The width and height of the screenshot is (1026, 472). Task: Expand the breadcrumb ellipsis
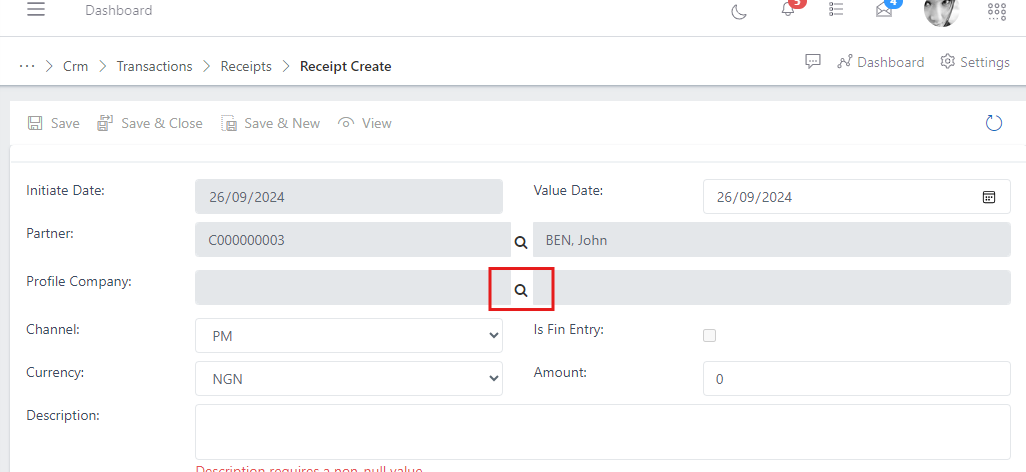coord(27,66)
